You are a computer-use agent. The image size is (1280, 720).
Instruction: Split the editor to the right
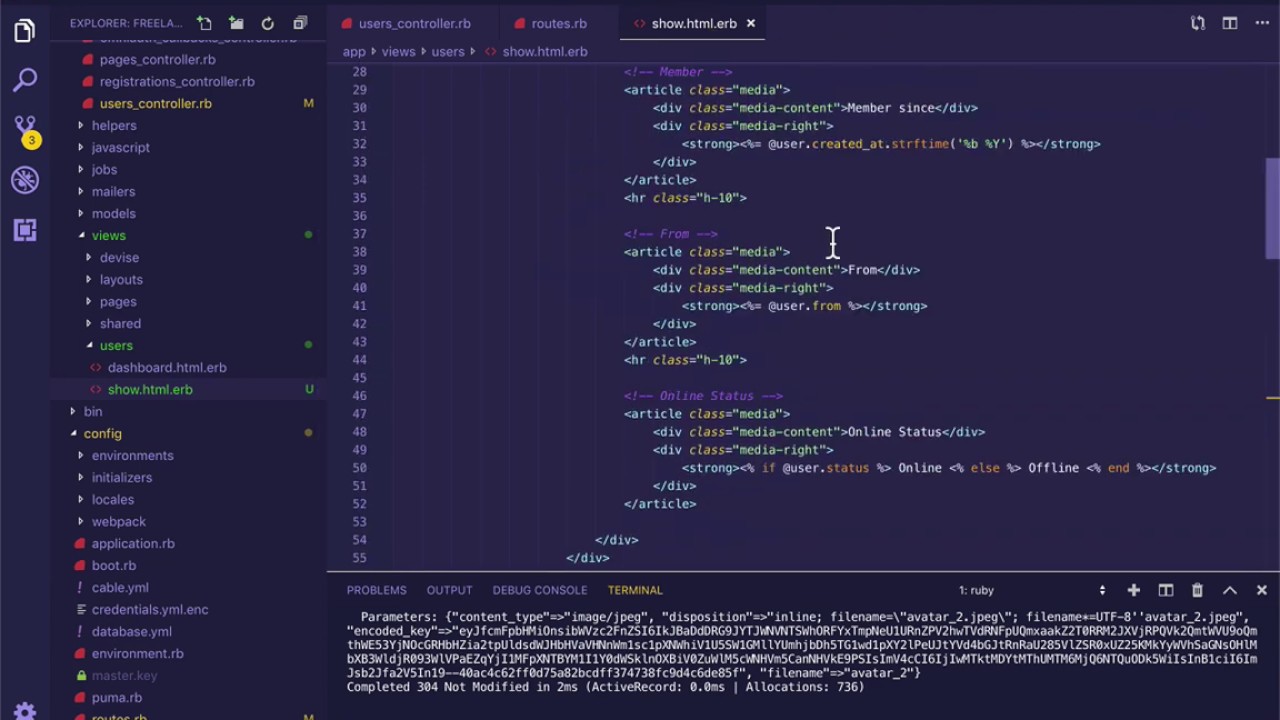click(x=1230, y=23)
